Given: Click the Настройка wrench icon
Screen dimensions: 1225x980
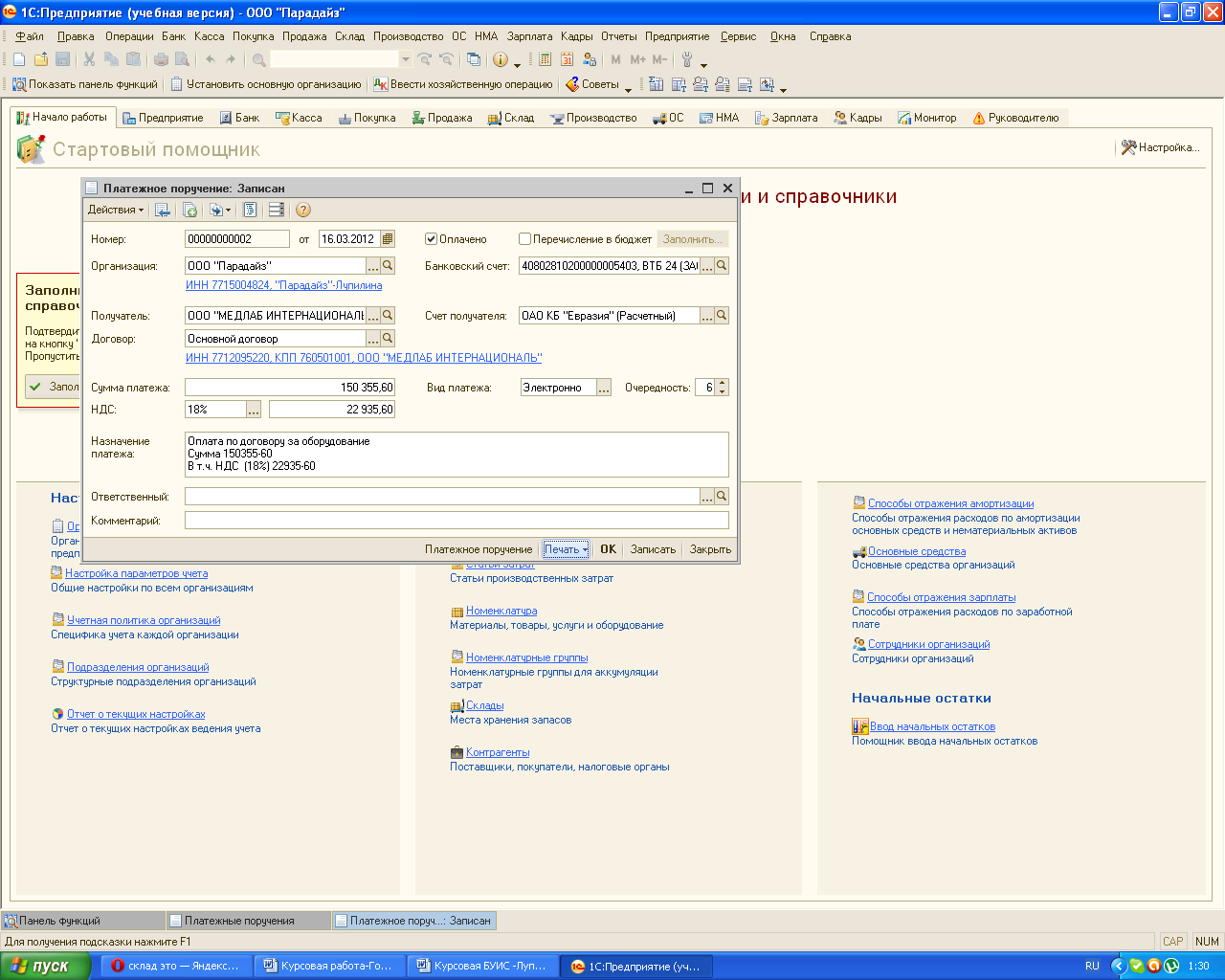Looking at the screenshot, I should point(1128,147).
